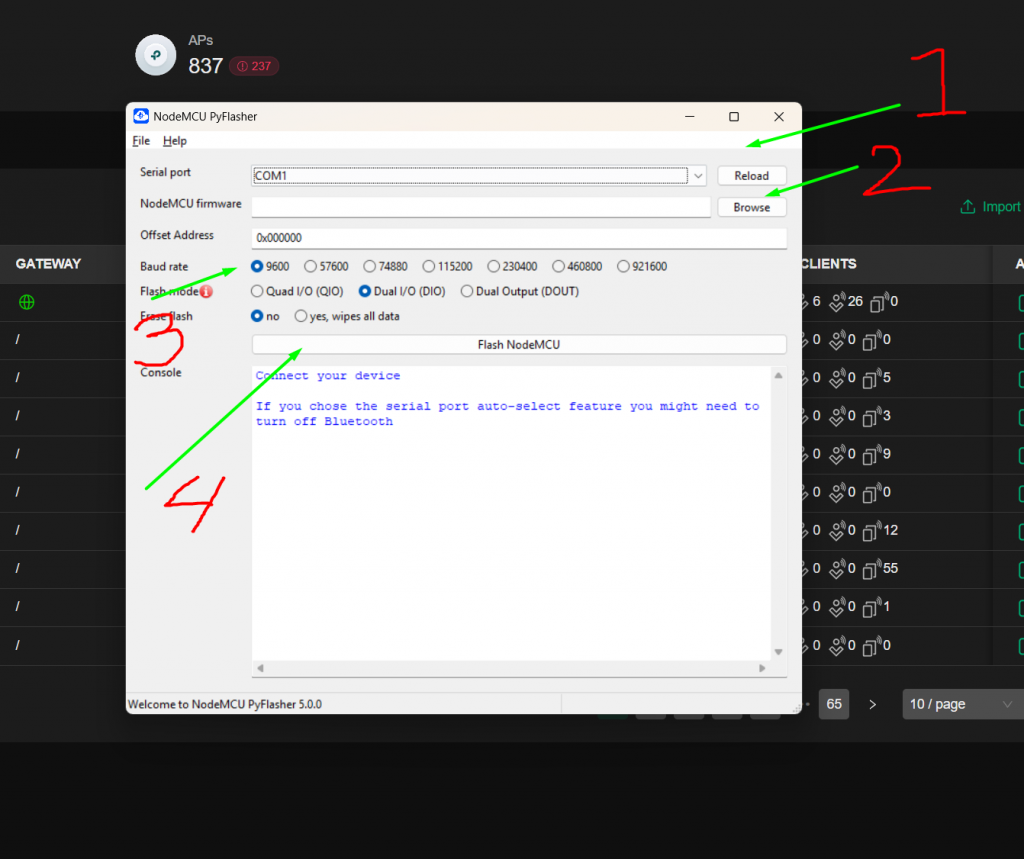Click the console scroll up arrow

pyautogui.click(x=778, y=376)
